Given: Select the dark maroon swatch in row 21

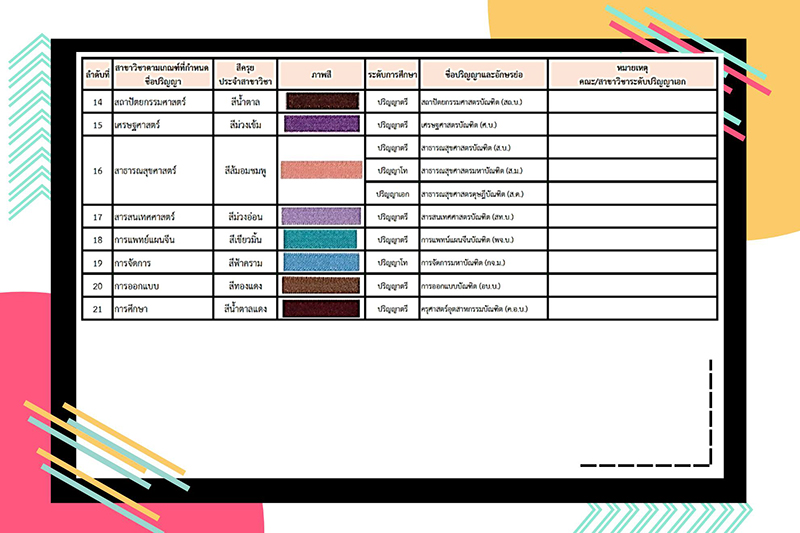Looking at the screenshot, I should tap(322, 308).
